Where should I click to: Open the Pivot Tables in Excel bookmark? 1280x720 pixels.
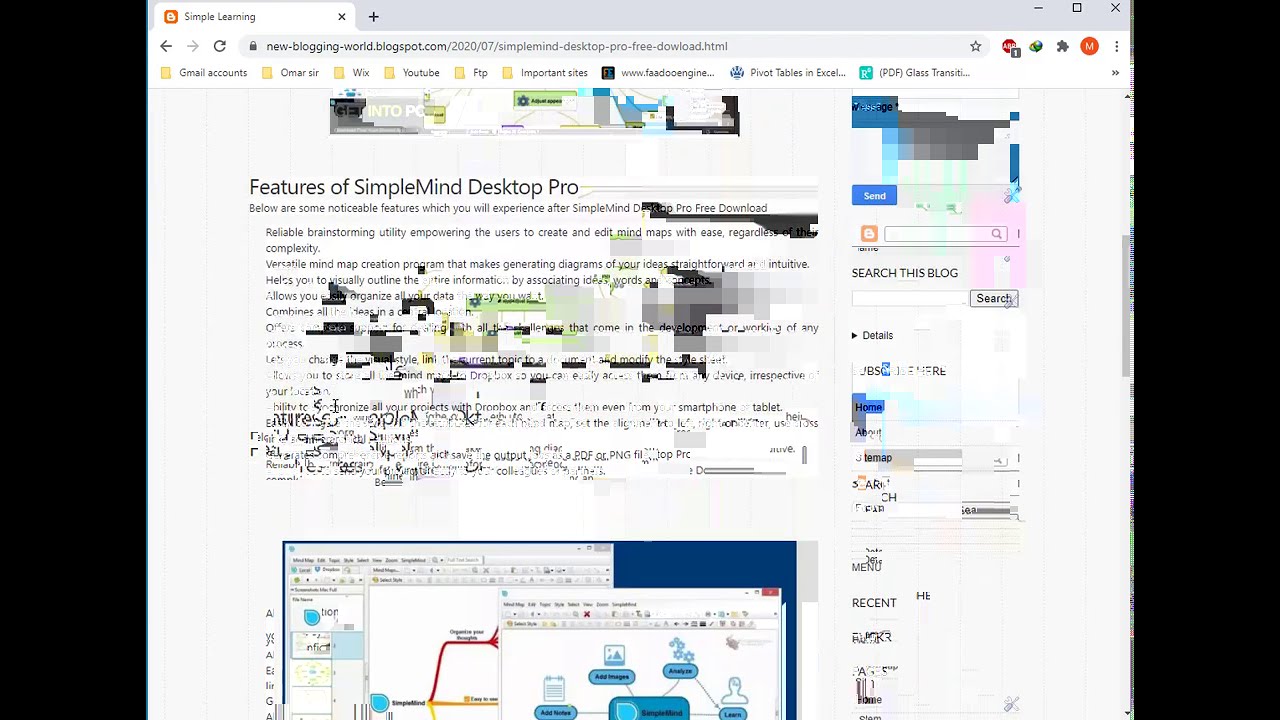788,72
